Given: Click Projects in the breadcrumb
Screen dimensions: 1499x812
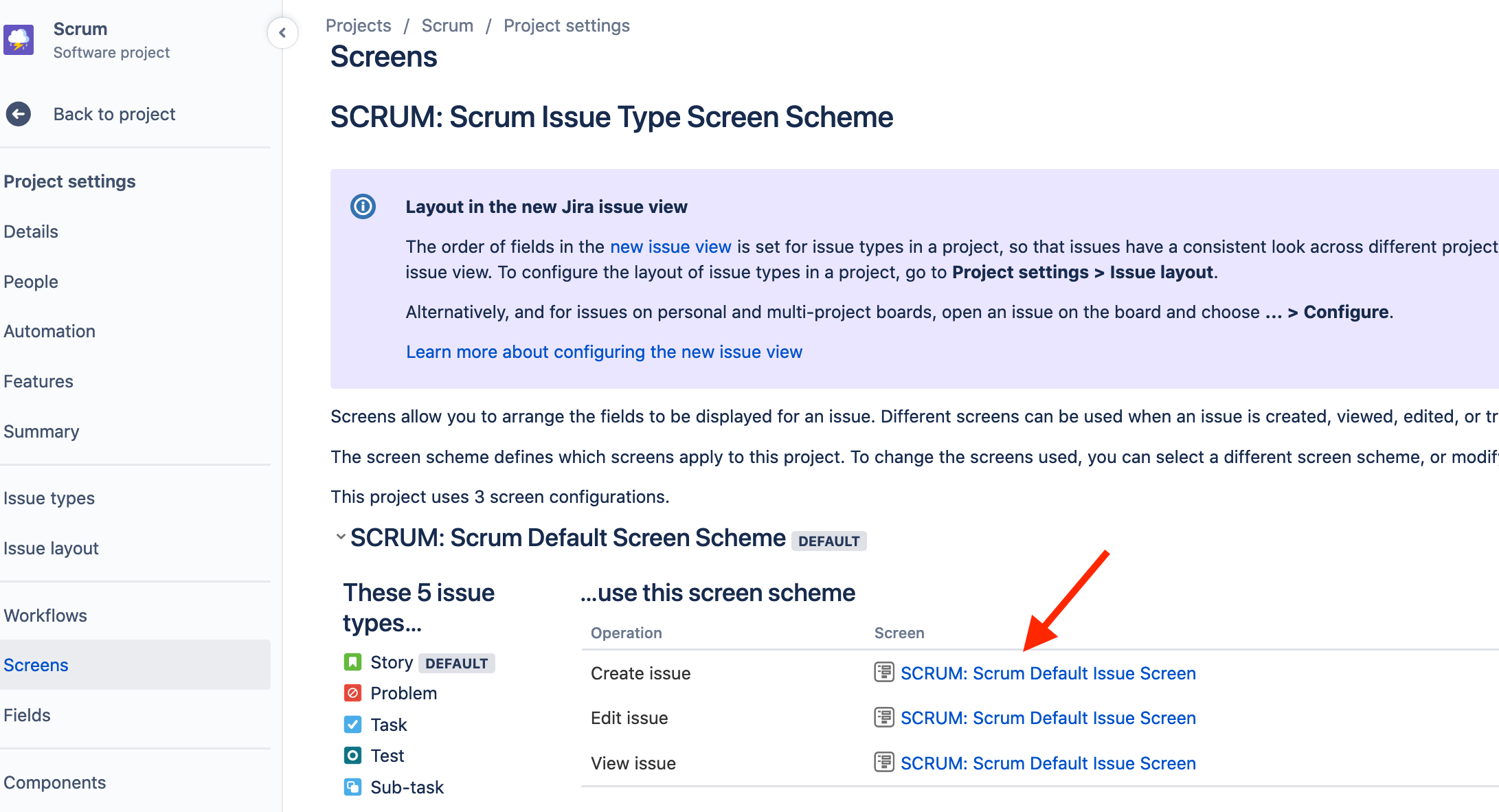Looking at the screenshot, I should tap(358, 25).
